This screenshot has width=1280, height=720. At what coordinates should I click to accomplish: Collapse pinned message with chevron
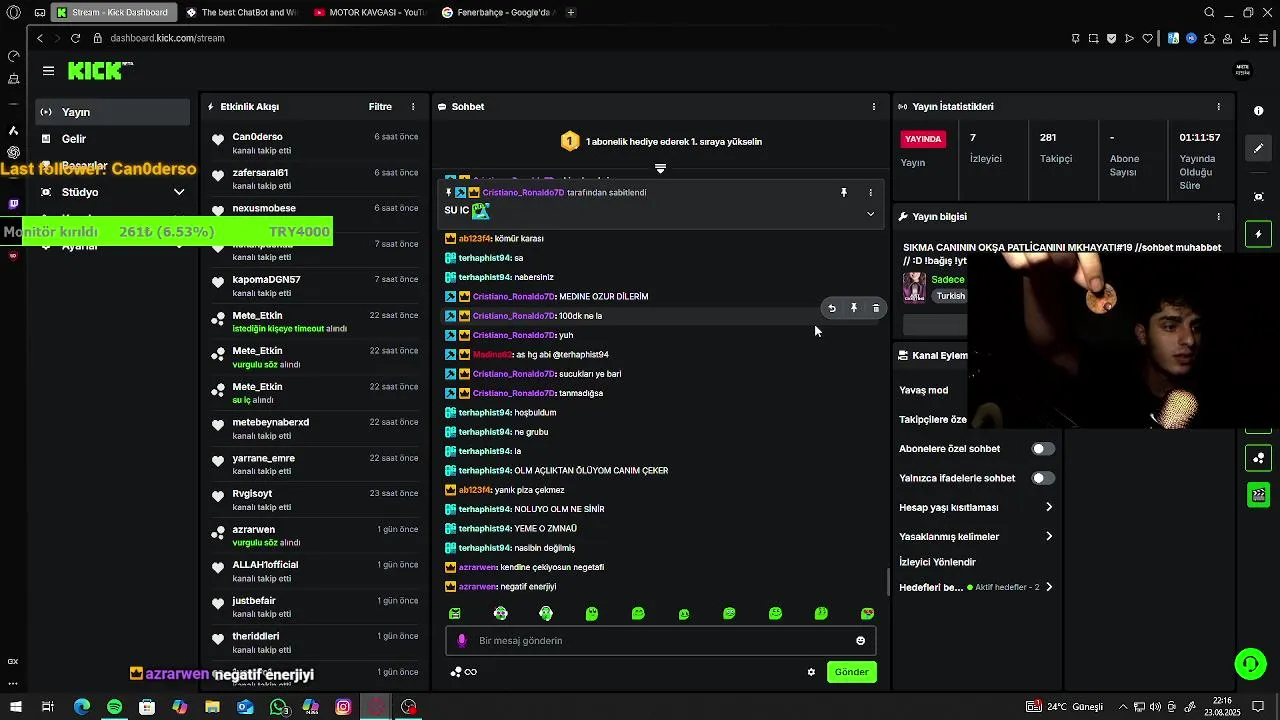870,214
